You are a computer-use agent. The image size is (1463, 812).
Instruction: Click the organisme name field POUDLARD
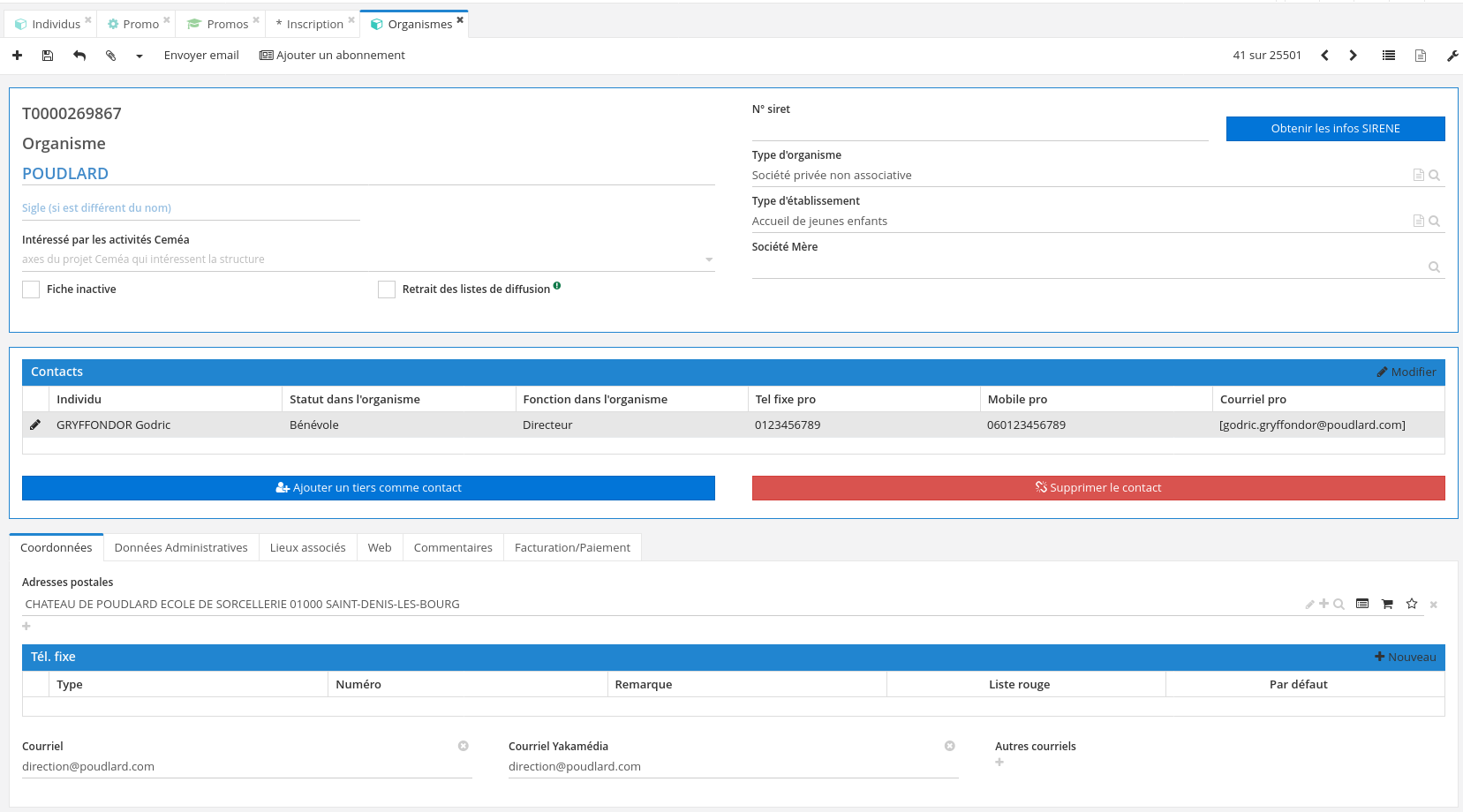point(368,174)
